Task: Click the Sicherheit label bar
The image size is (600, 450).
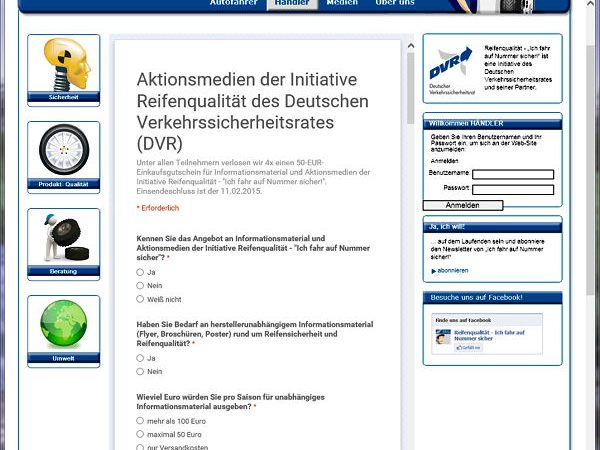Action: [64, 97]
